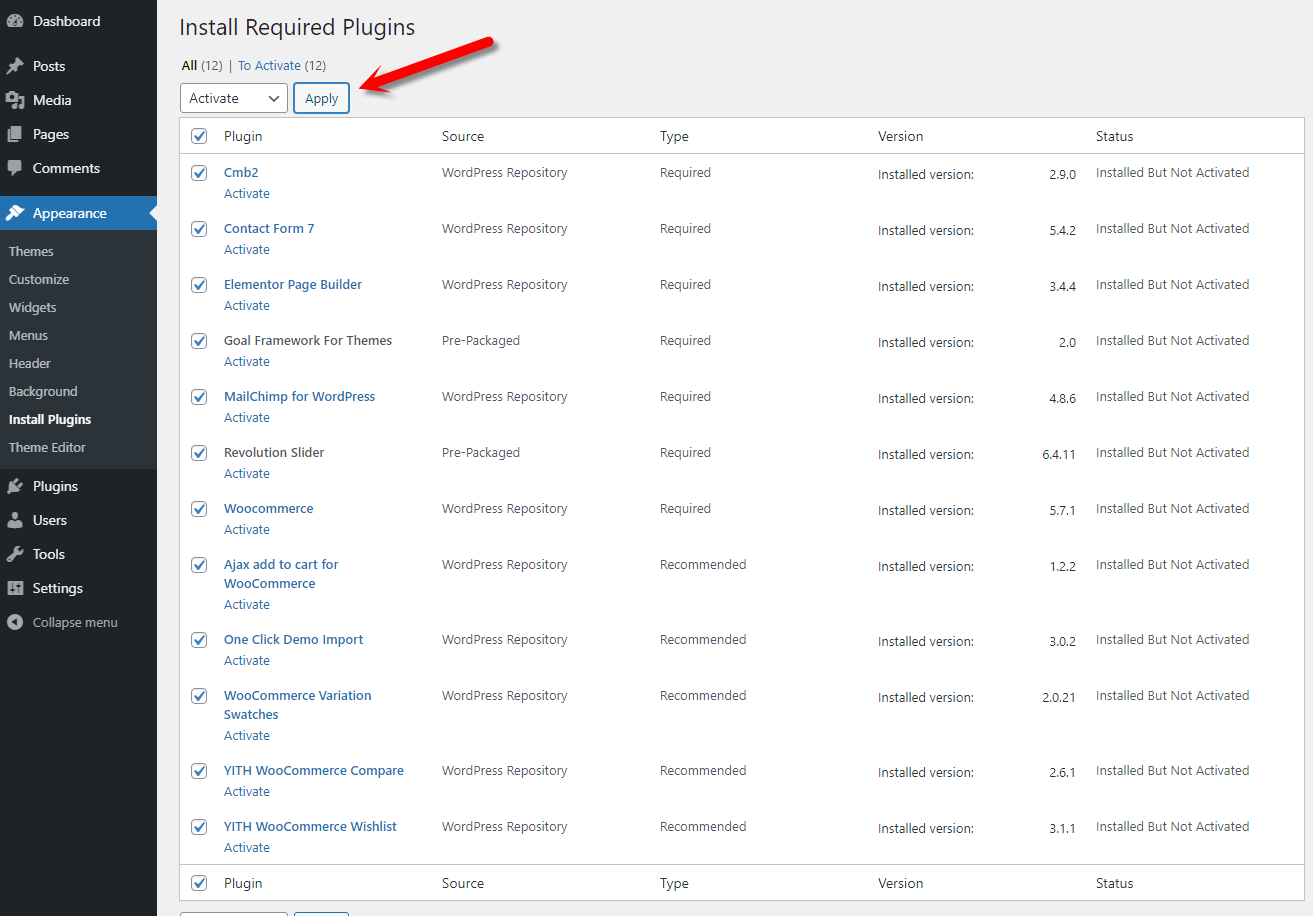This screenshot has height=916, width=1313.
Task: Click the Activate link under Cmb2
Action: pos(247,194)
